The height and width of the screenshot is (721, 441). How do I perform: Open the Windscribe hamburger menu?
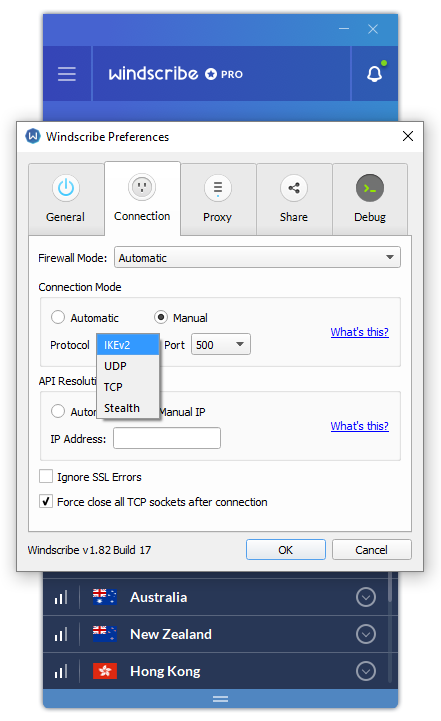67,74
